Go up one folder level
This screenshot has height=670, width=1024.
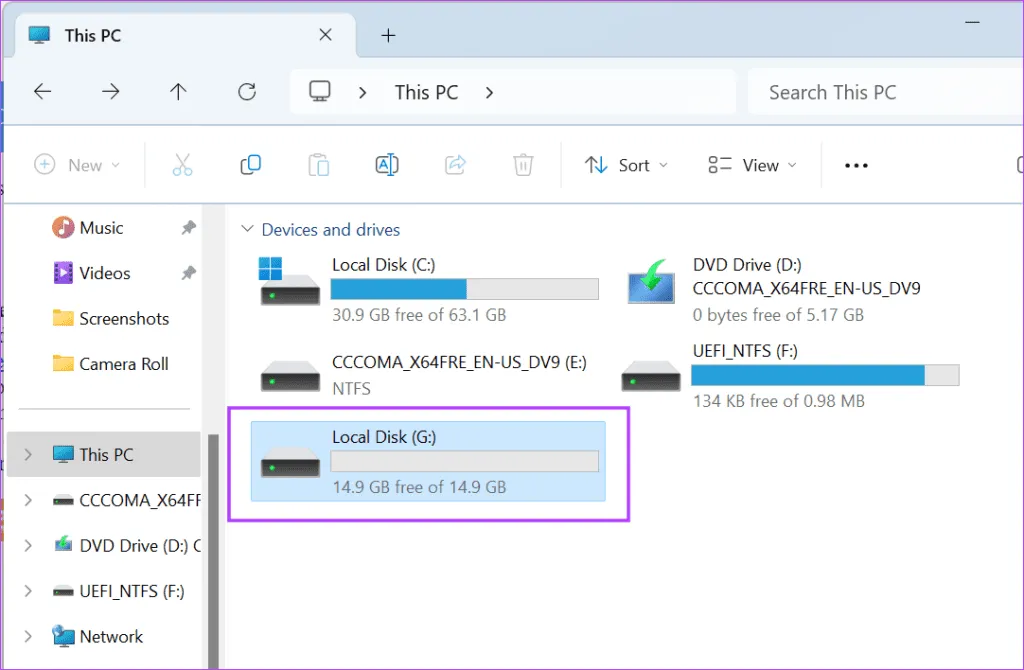click(178, 92)
